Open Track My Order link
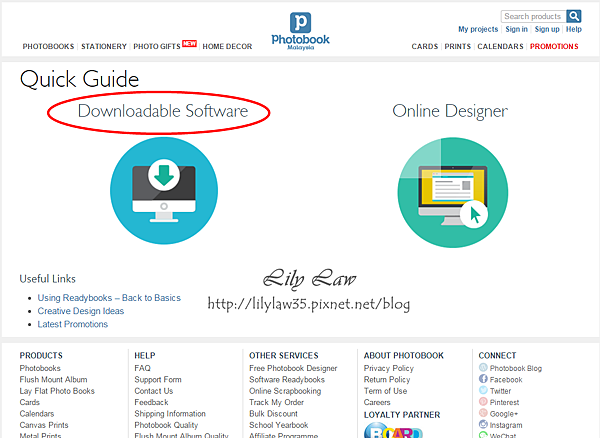Image resolution: width=600 pixels, height=438 pixels. (x=276, y=402)
